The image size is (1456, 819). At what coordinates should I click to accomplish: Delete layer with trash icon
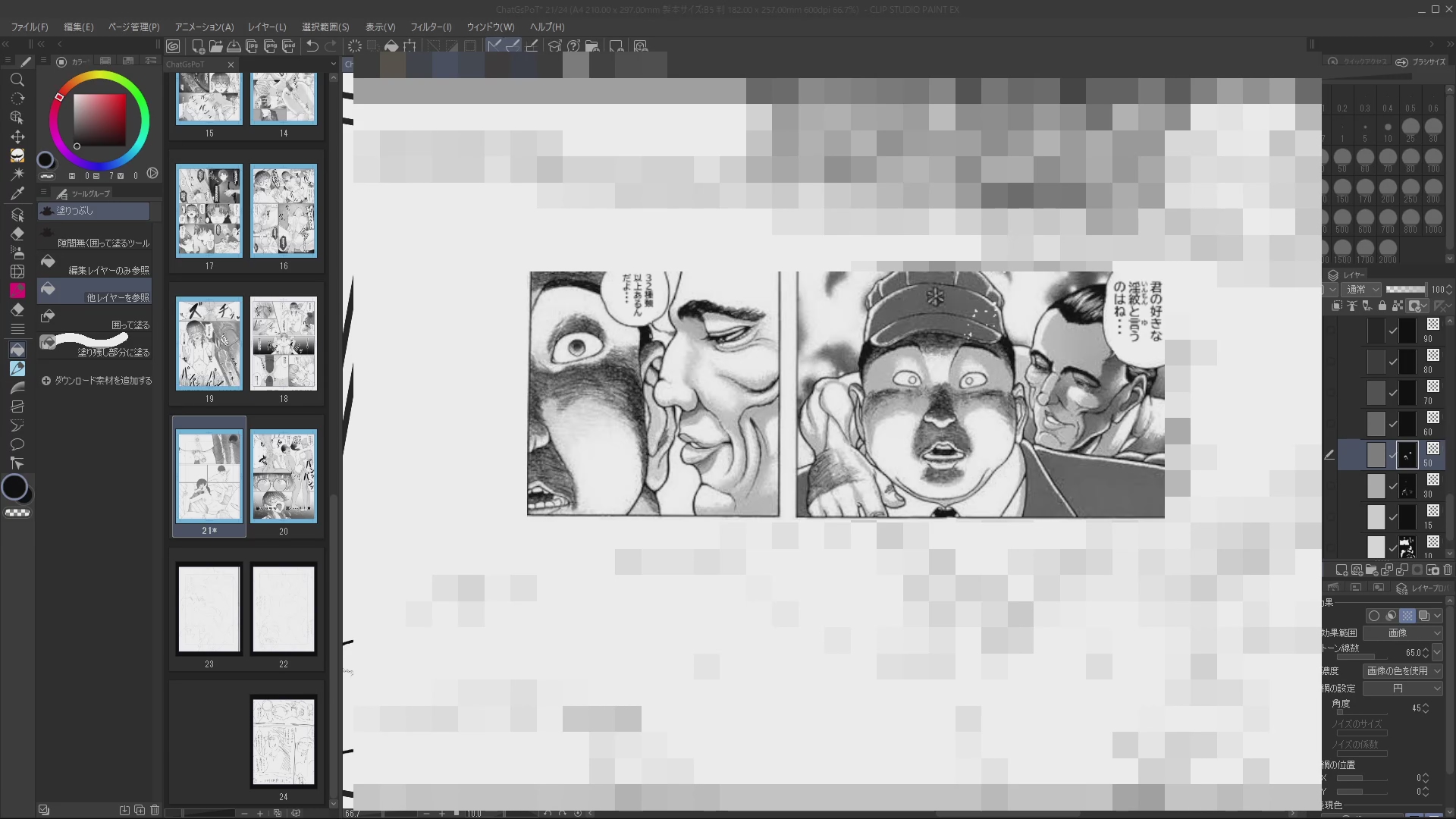tap(1448, 570)
